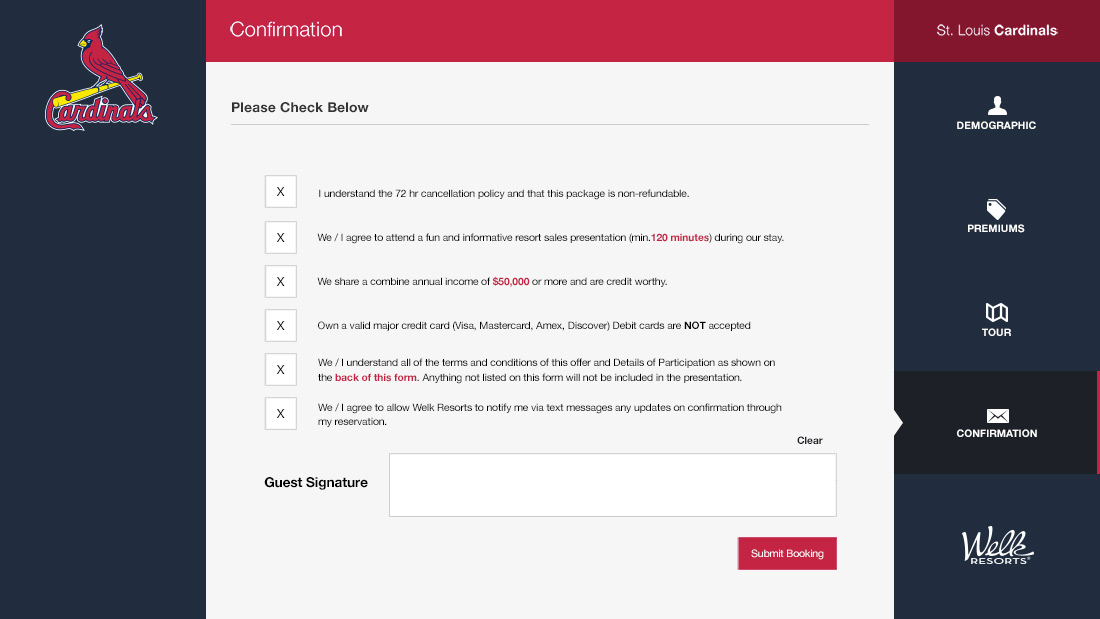Open the PREMIUMS section label
1100x619 pixels.
(996, 229)
